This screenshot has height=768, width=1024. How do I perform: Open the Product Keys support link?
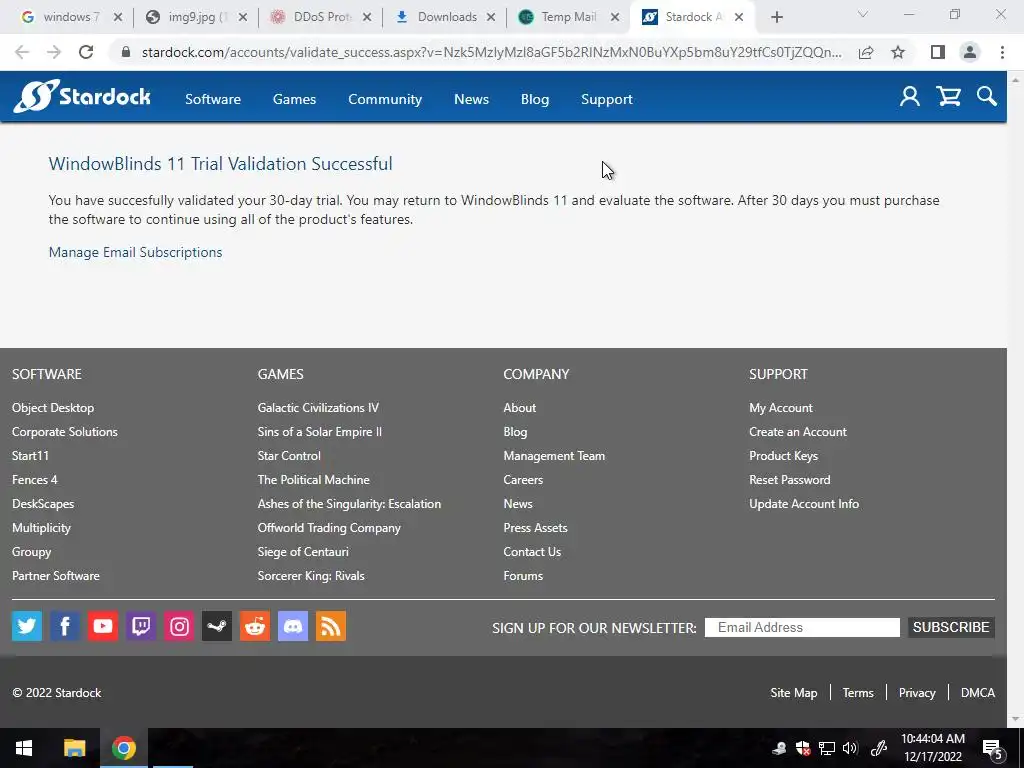click(783, 456)
